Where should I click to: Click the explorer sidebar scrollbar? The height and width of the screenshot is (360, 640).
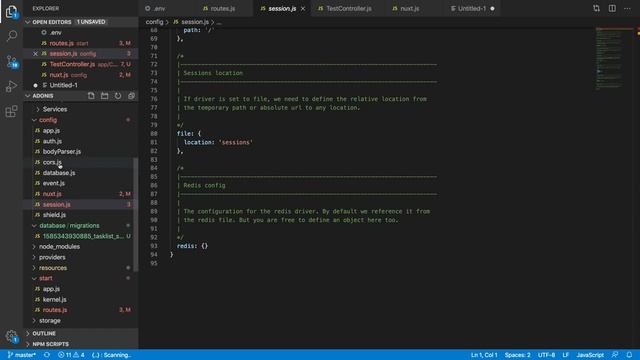pyautogui.click(x=136, y=215)
